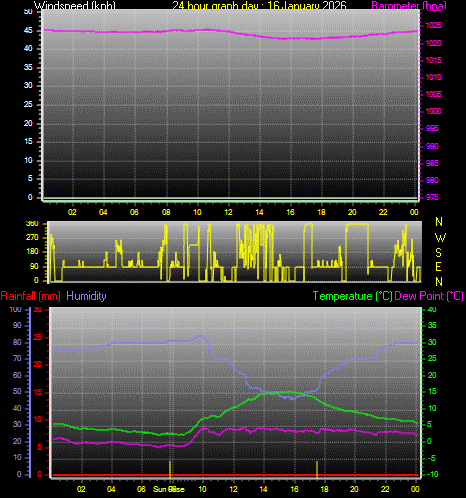Click the '360' wind direction axis value

point(32,223)
